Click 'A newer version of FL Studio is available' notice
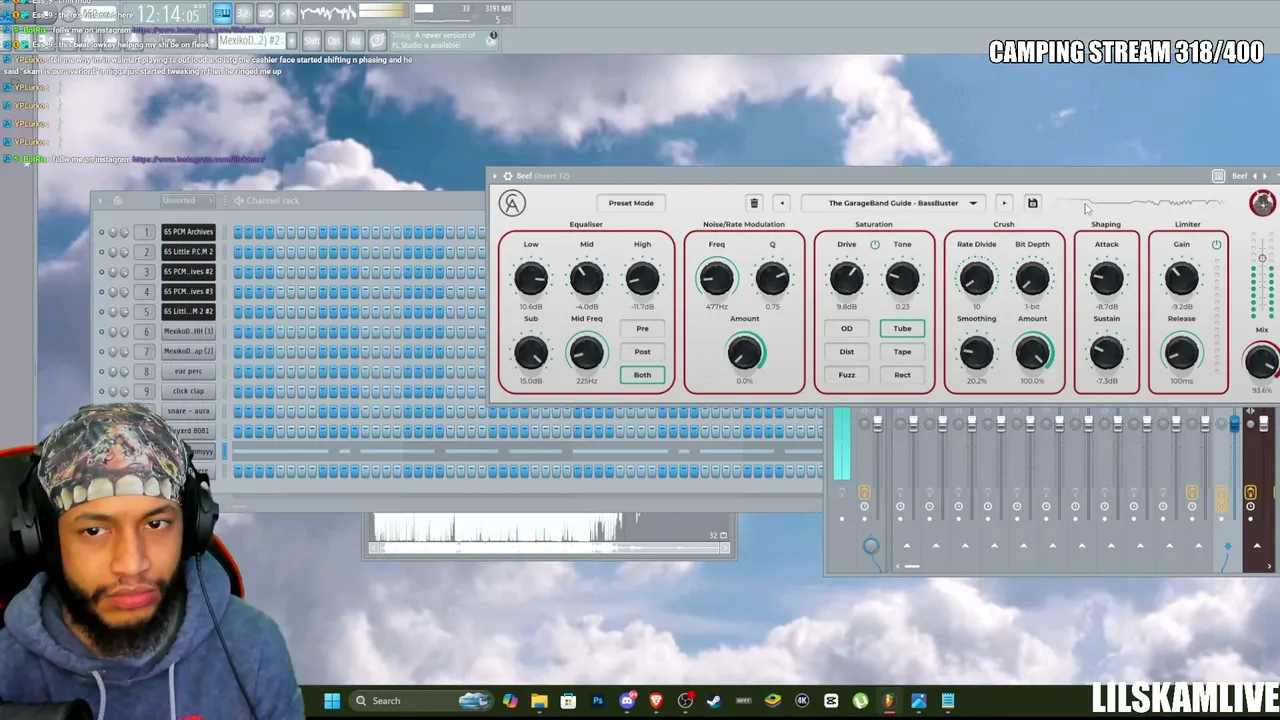The height and width of the screenshot is (720, 1280). click(445, 40)
